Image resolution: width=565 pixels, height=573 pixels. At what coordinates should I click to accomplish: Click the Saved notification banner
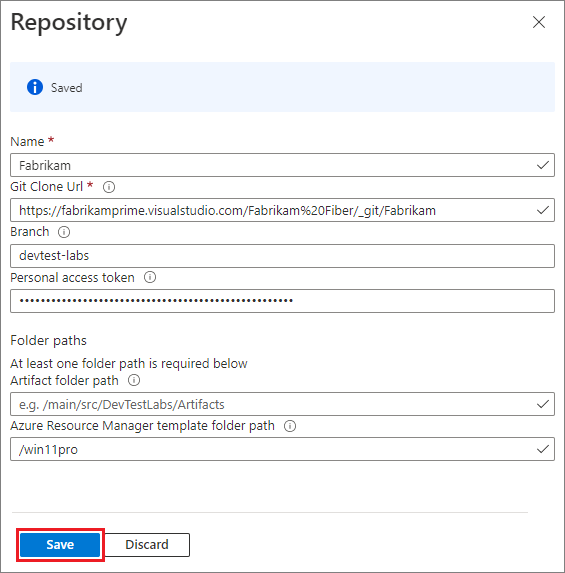[282, 87]
